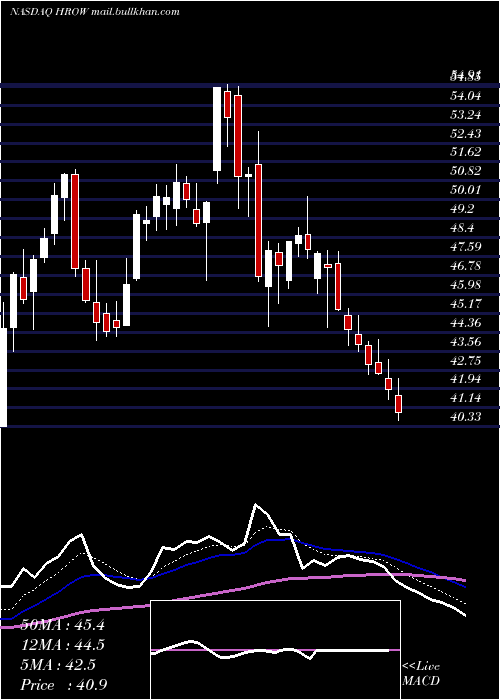
Task: Click the 52.43 price axis label
Action: pos(465,133)
